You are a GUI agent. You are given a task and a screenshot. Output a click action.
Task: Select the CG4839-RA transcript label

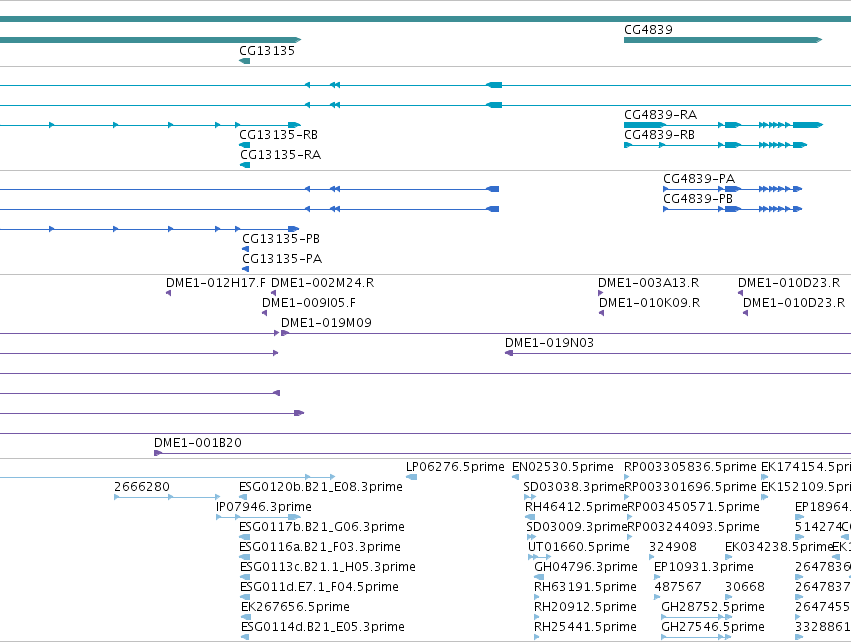(x=661, y=115)
